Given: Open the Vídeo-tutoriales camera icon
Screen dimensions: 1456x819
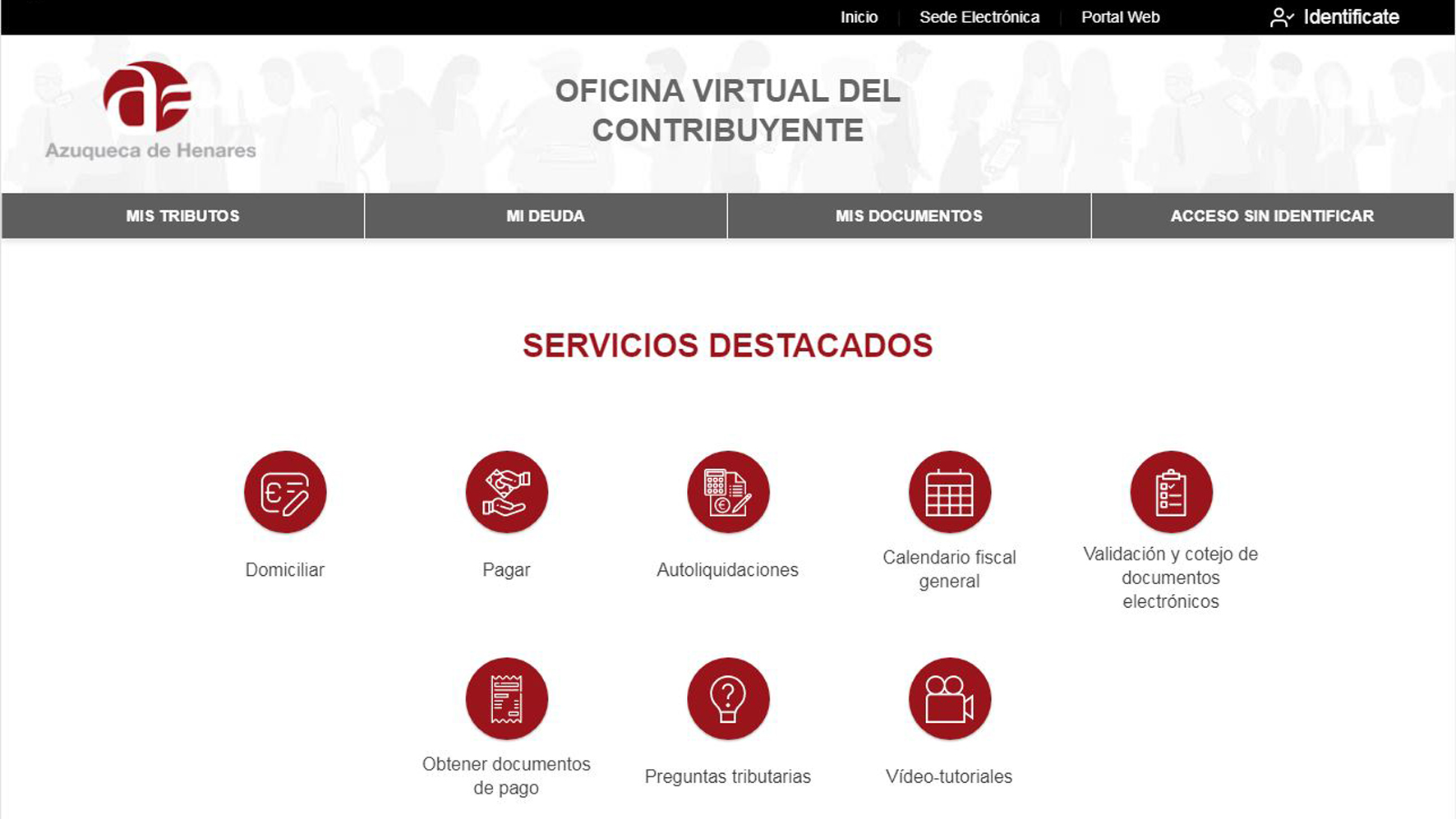Looking at the screenshot, I should click(x=949, y=699).
